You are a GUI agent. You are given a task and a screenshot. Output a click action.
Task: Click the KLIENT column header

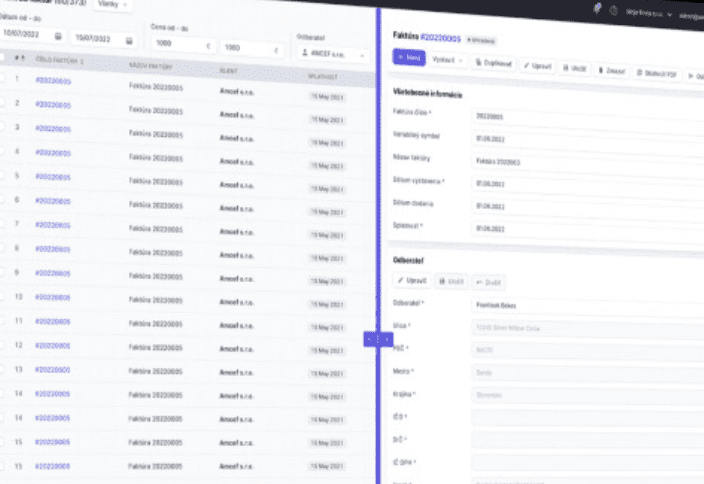229,71
